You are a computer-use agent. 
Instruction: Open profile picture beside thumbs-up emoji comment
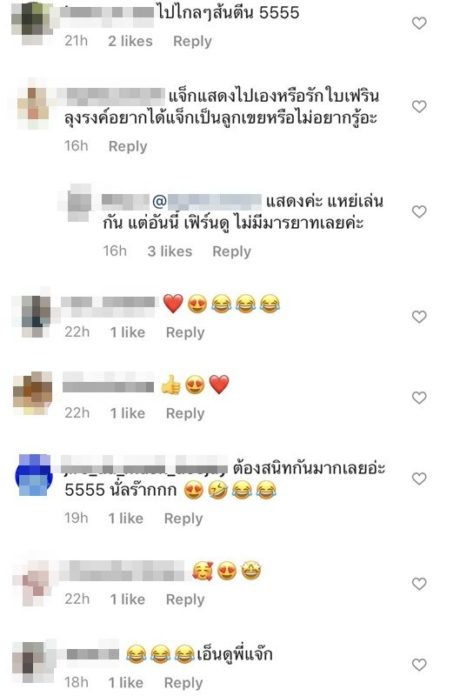coord(32,393)
